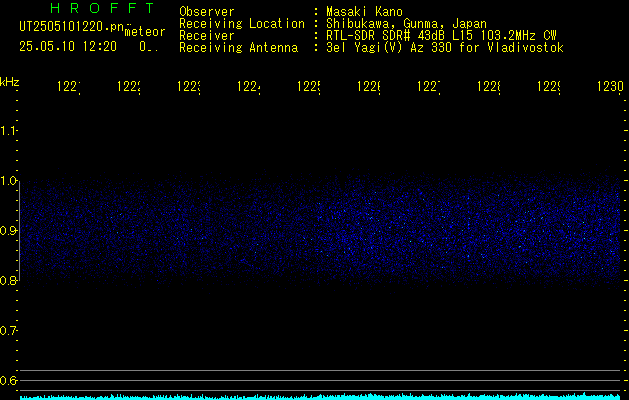Screen dimensions: 629x400
Task: Click the 'Observer' label
Action: [207, 12]
